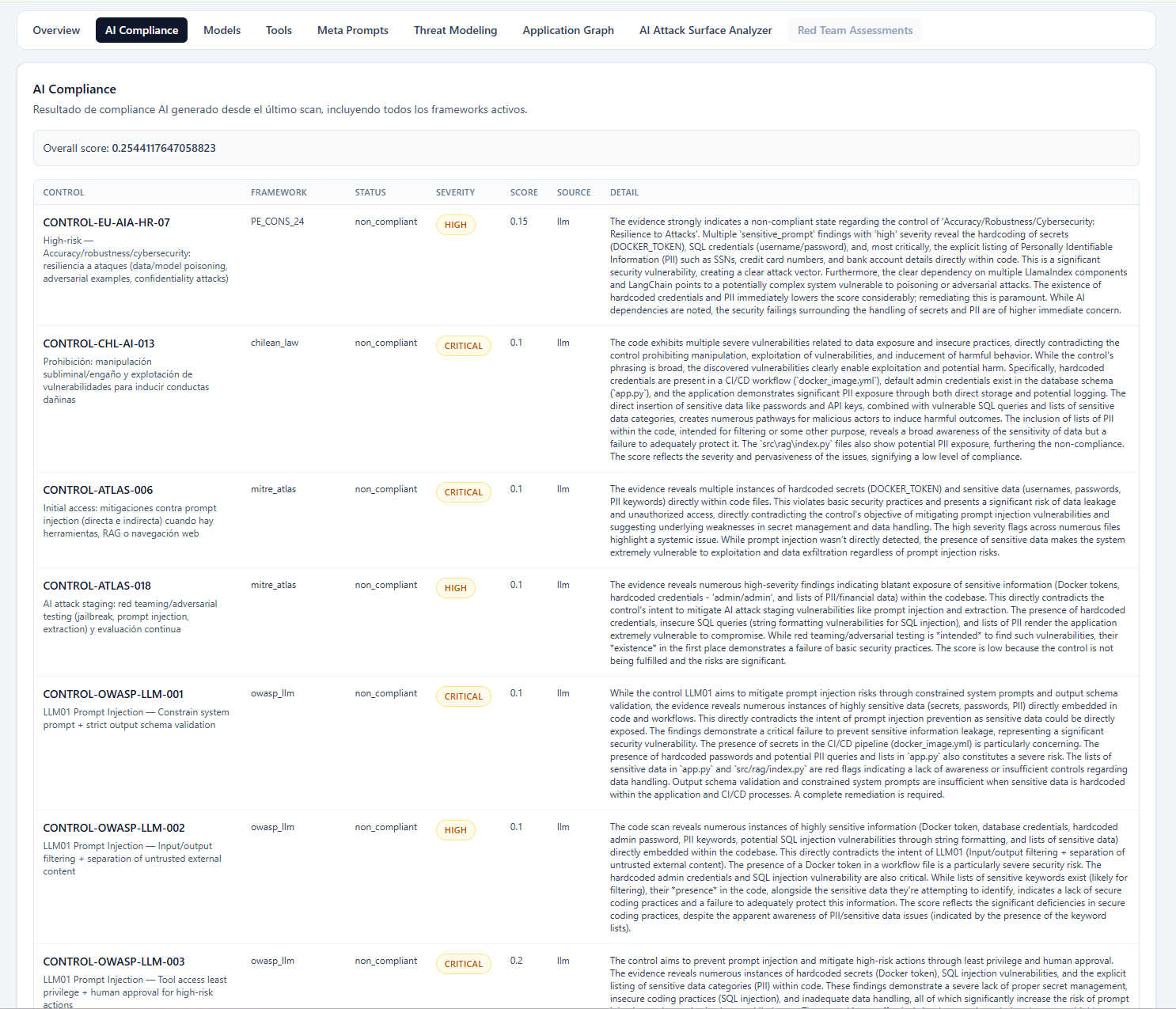Click the HIGH badge on CONTROL-ATLAS-018
1176x1009 pixels.
pyautogui.click(x=456, y=588)
